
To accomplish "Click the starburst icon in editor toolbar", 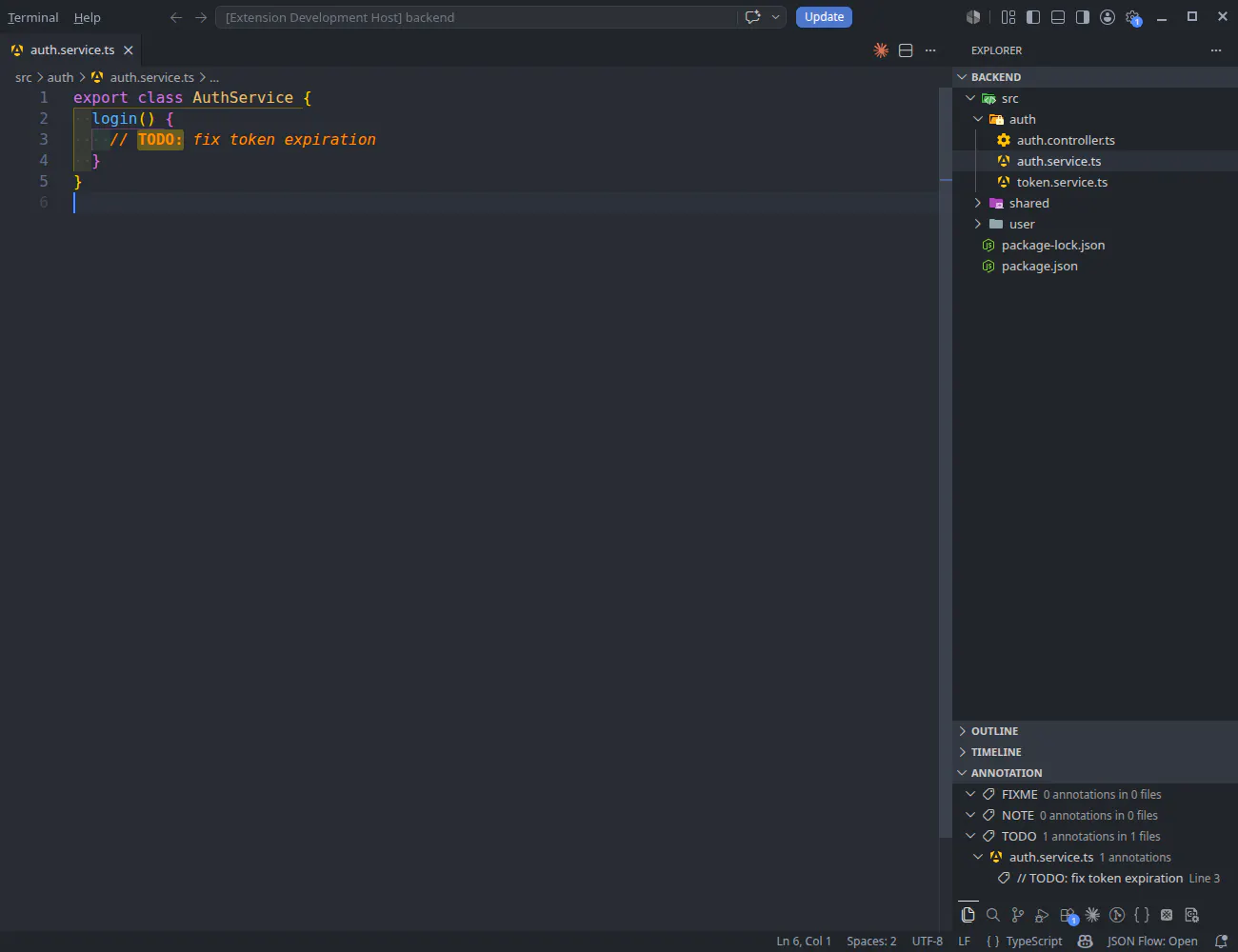I will [881, 50].
